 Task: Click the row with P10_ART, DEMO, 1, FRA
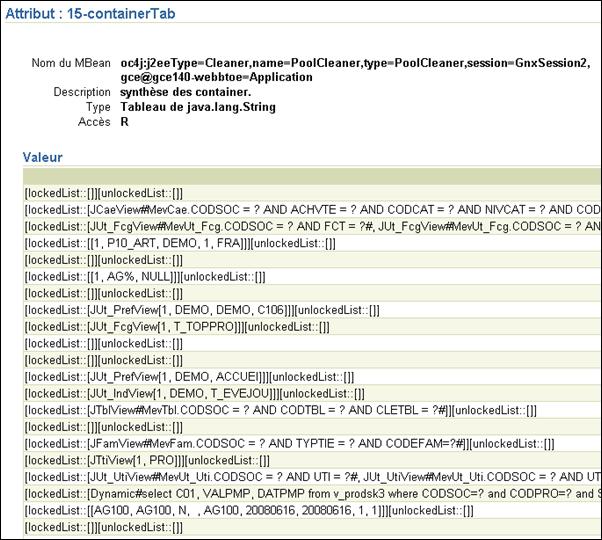(312, 243)
